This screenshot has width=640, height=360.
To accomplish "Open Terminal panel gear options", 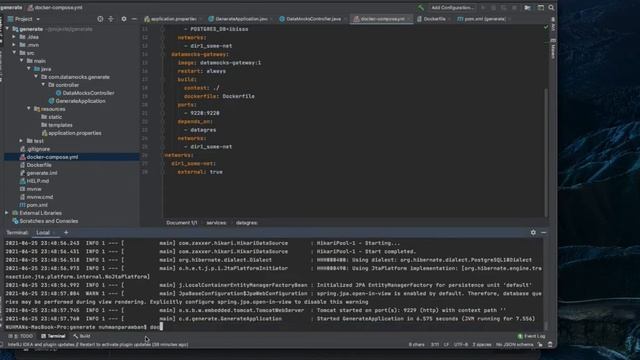I will click(533, 233).
